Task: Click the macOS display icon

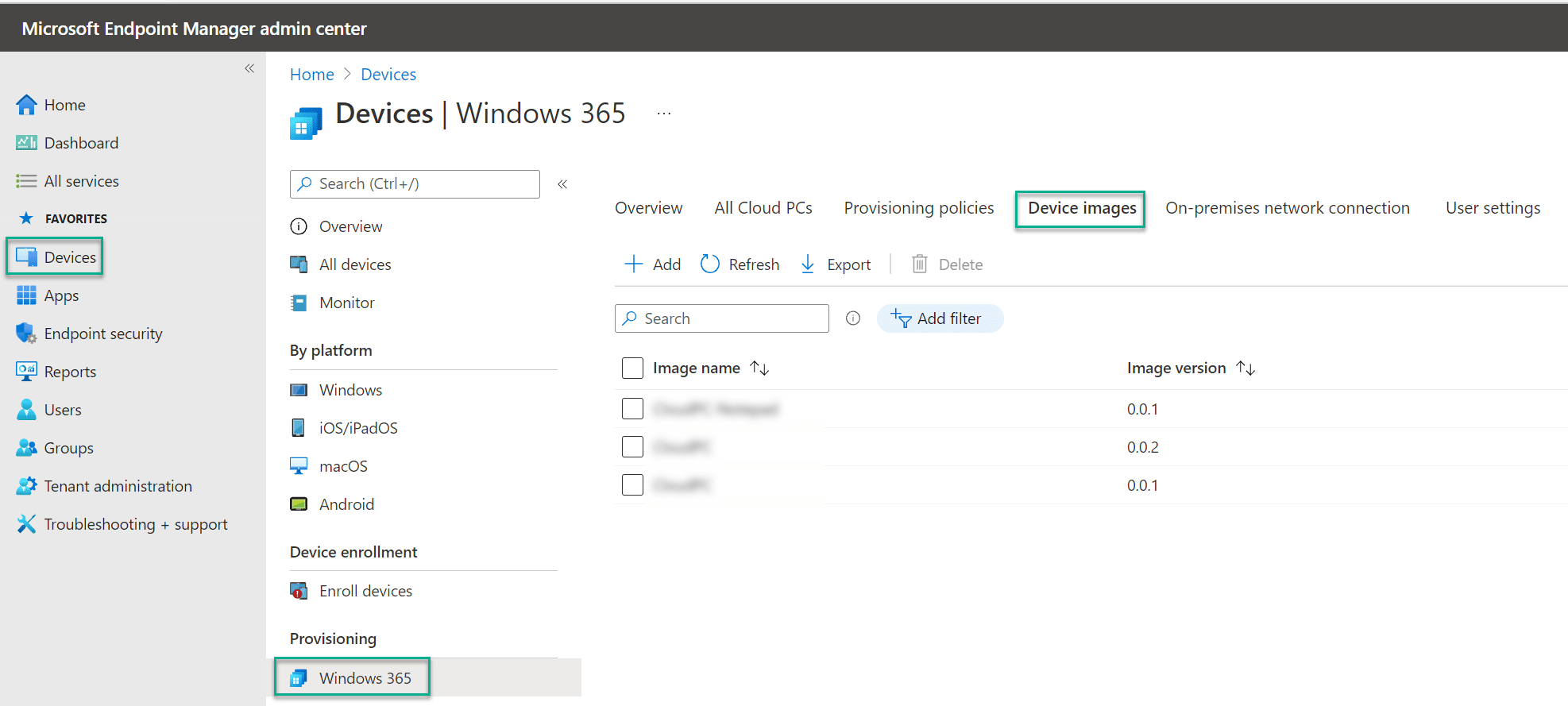Action: tap(299, 466)
